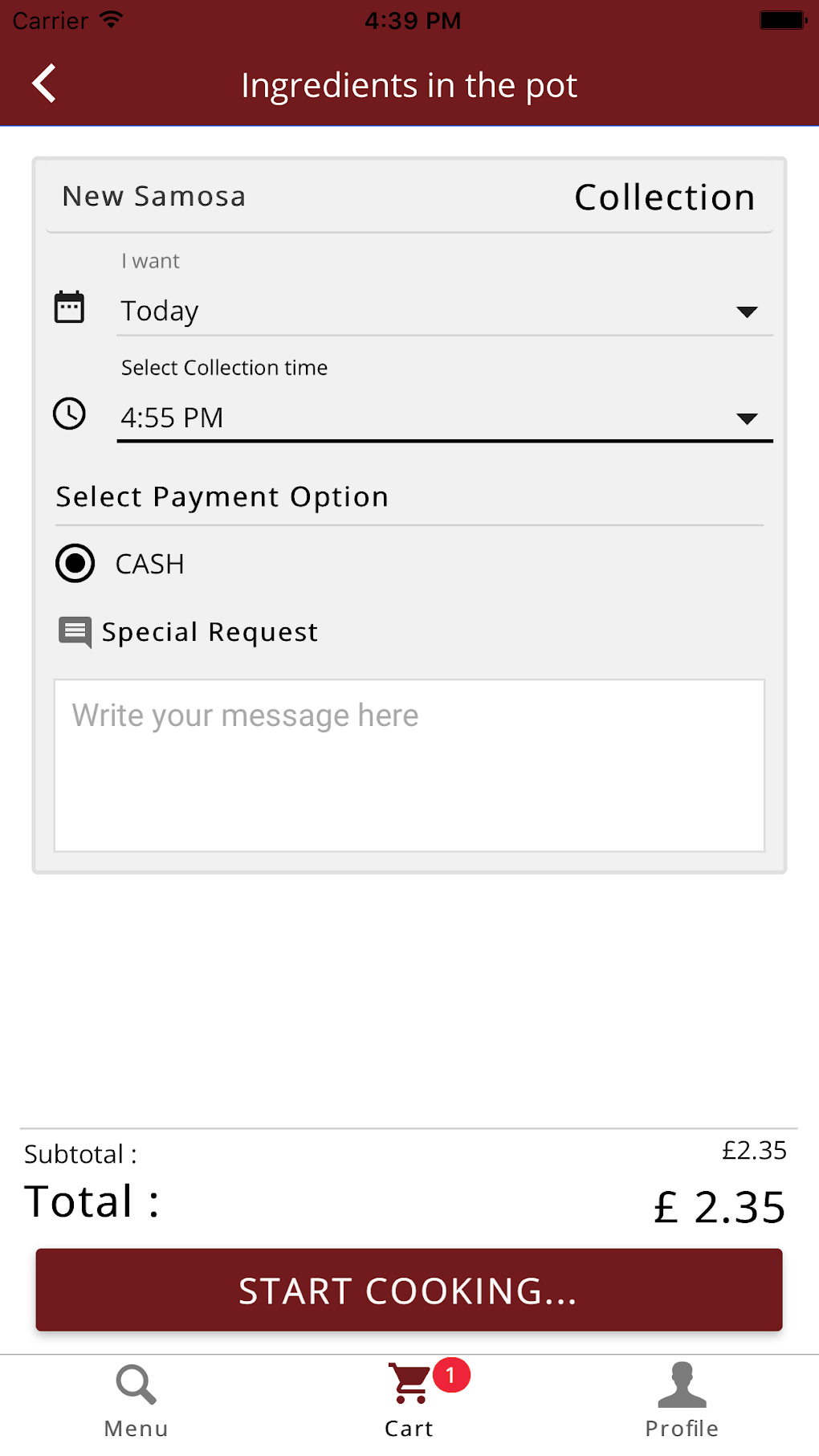Tap the clock icon
The image size is (819, 1456).
(69, 414)
